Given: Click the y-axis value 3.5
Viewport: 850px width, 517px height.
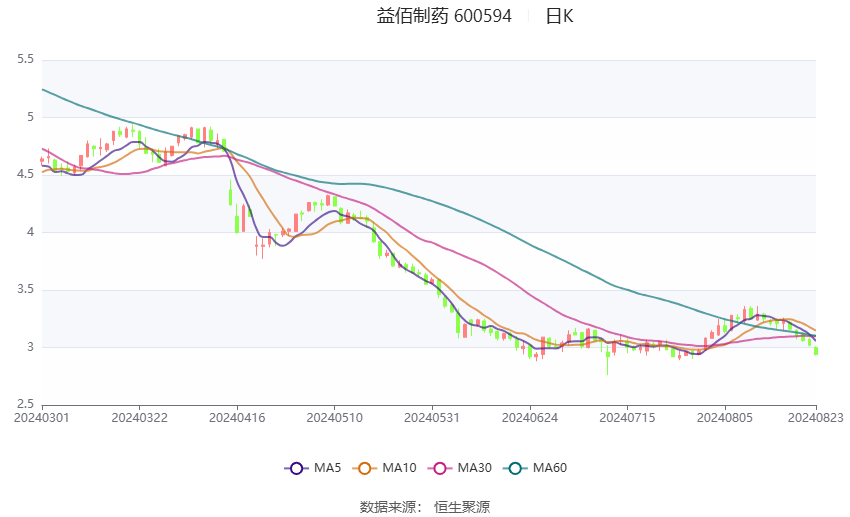Looking at the screenshot, I should (x=25, y=289).
